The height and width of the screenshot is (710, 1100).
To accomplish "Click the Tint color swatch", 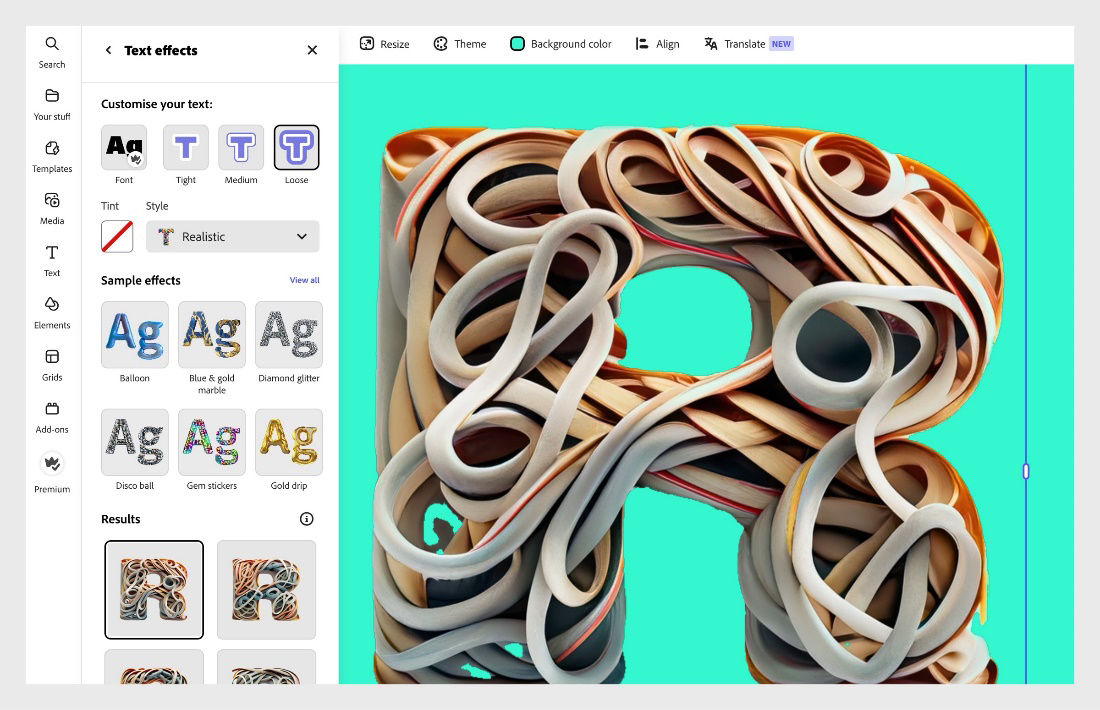I will tap(117, 236).
